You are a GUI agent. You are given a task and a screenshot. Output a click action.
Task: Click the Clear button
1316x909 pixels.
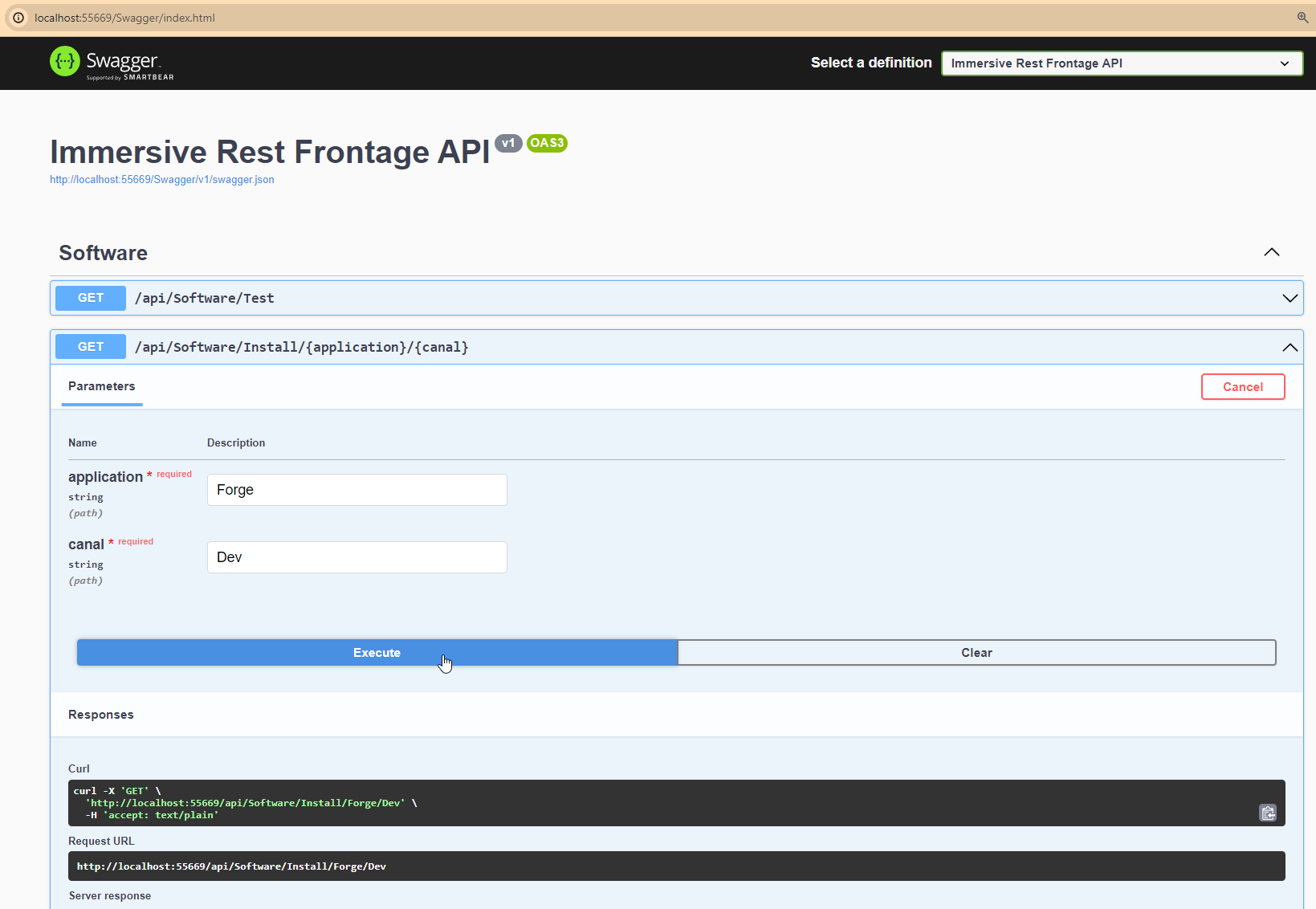tap(976, 652)
